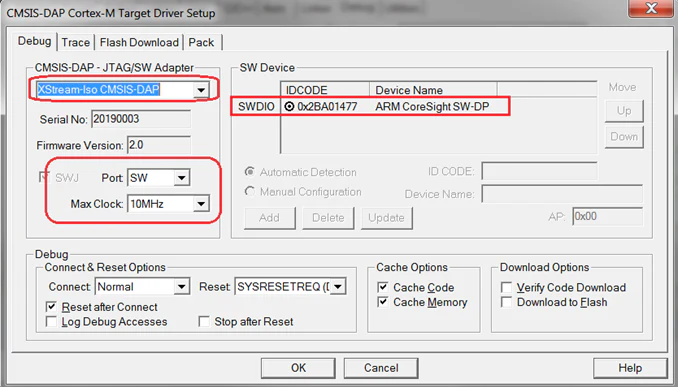Image resolution: width=678 pixels, height=388 pixels.
Task: Open Help for the driver setup
Action: pyautogui.click(x=630, y=368)
